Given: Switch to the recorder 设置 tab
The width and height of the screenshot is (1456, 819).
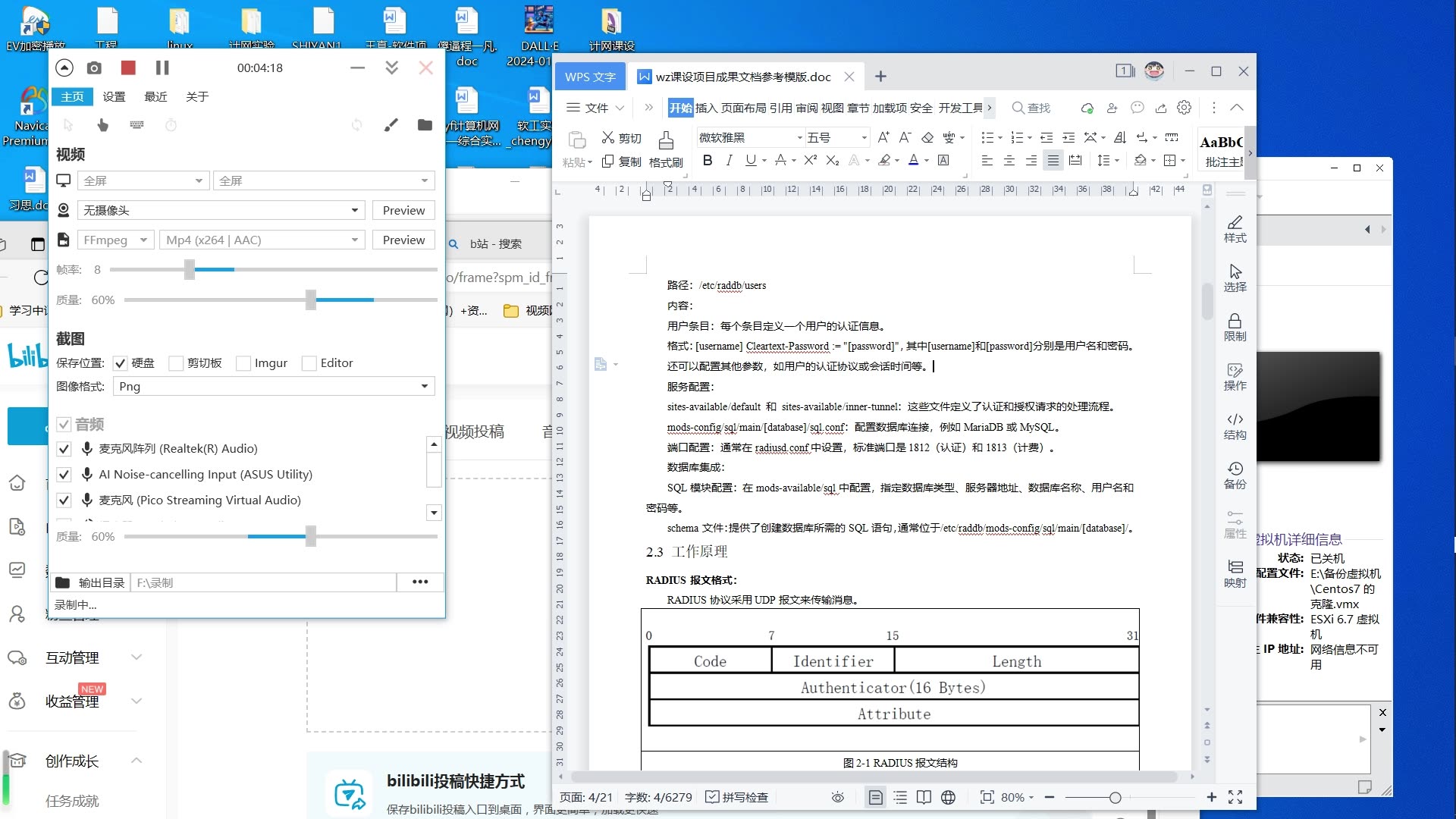Looking at the screenshot, I should [x=114, y=96].
